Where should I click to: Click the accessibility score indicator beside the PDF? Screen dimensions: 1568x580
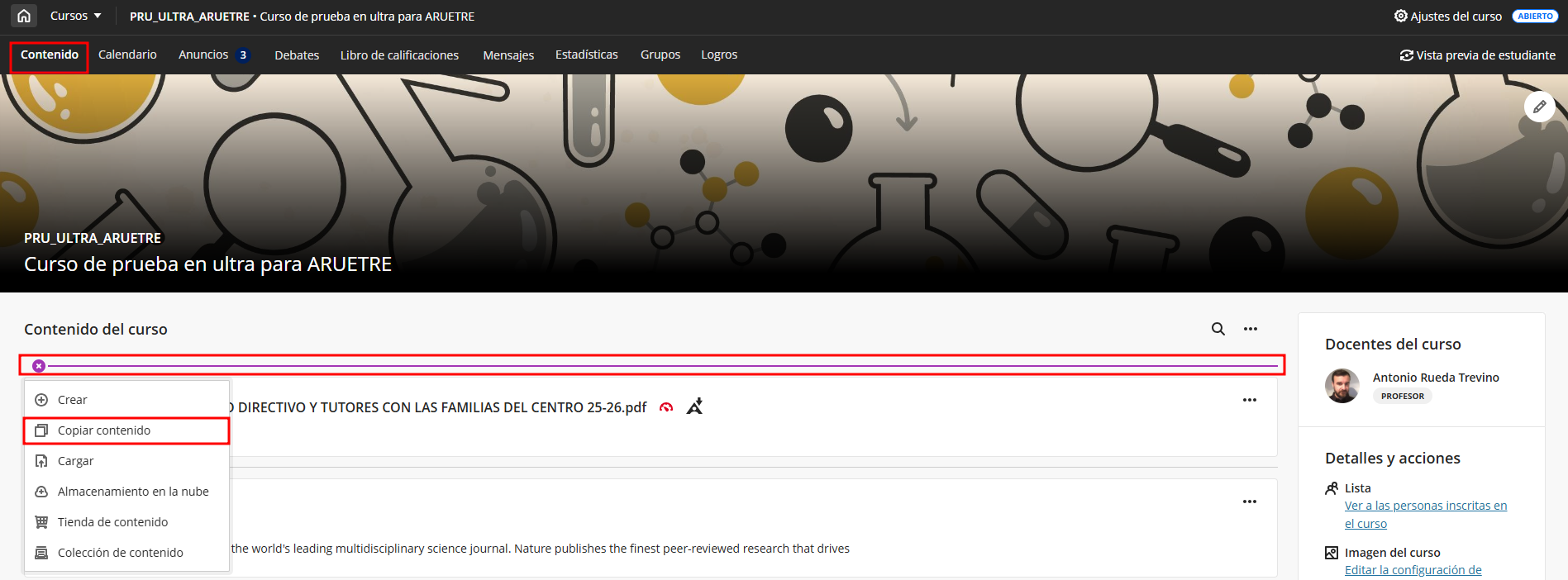point(666,407)
